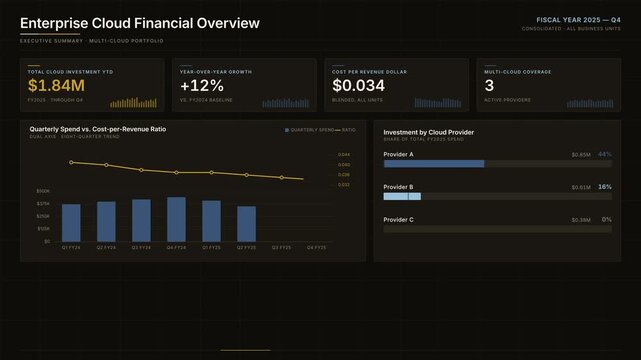Select the ratio line point above Q1 FY25
This screenshot has width=641, height=360.
(x=211, y=172)
